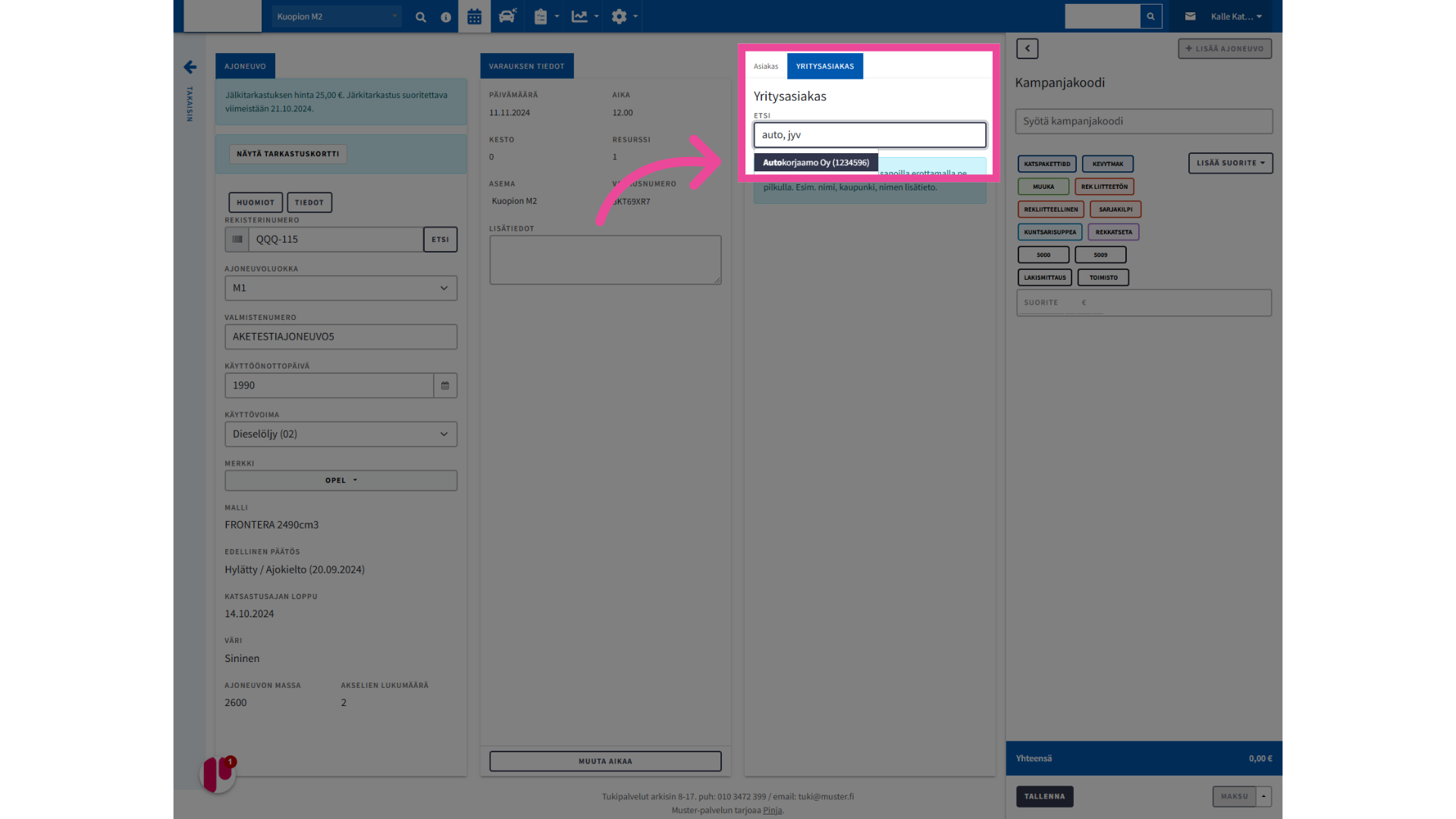Click the Lisätiedot text area
1456x819 pixels.
pyautogui.click(x=605, y=260)
